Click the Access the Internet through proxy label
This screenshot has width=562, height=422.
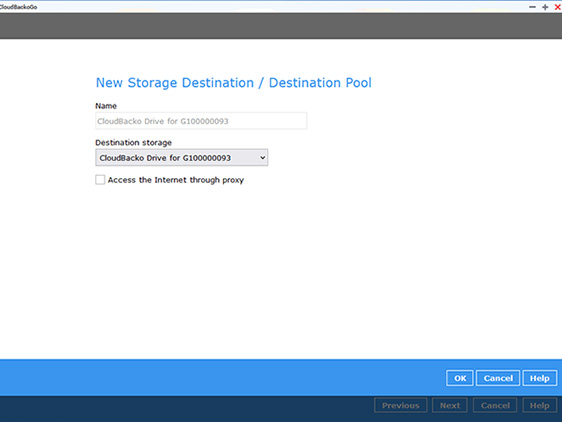click(176, 180)
